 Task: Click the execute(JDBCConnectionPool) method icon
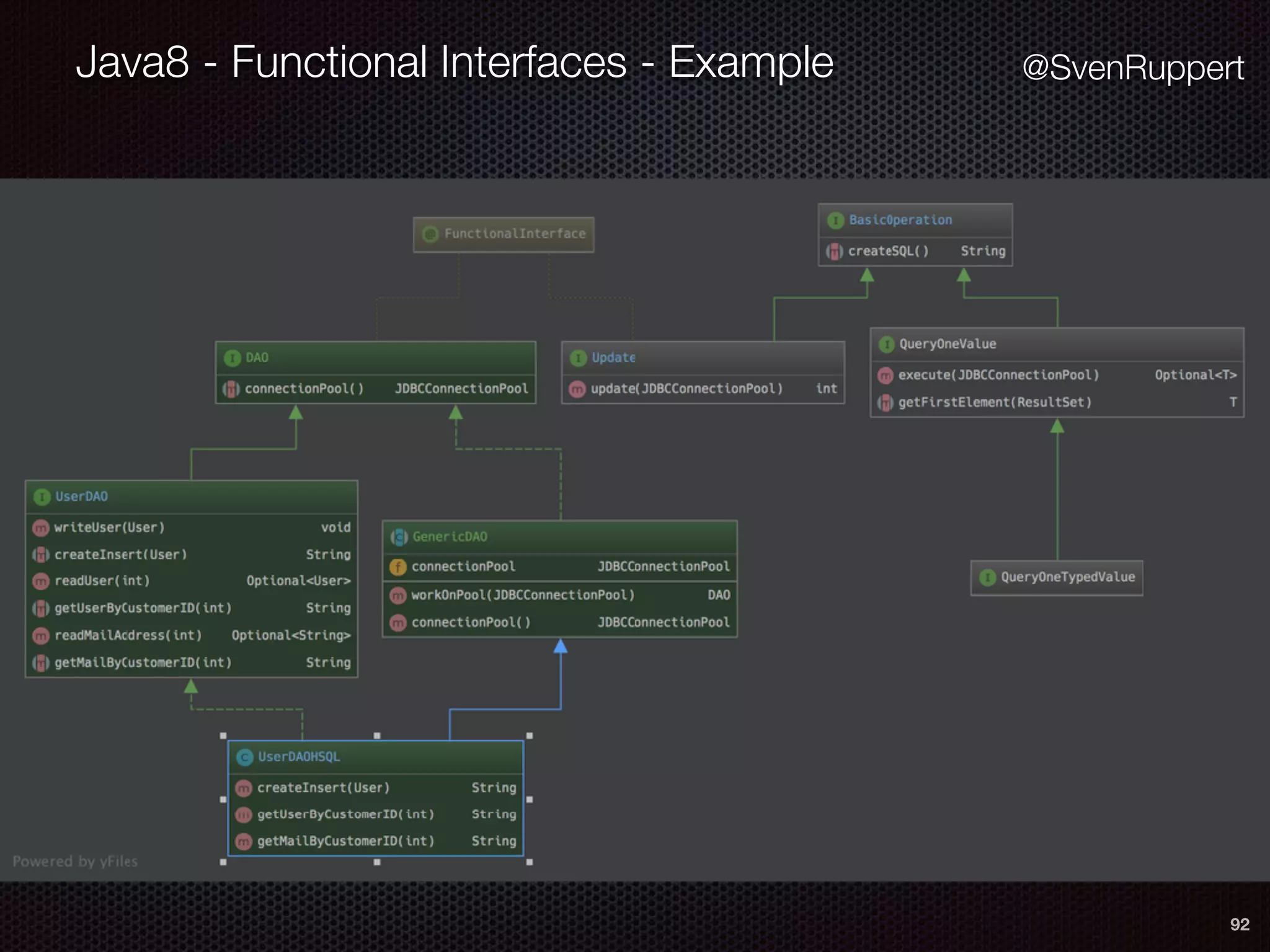coord(886,375)
